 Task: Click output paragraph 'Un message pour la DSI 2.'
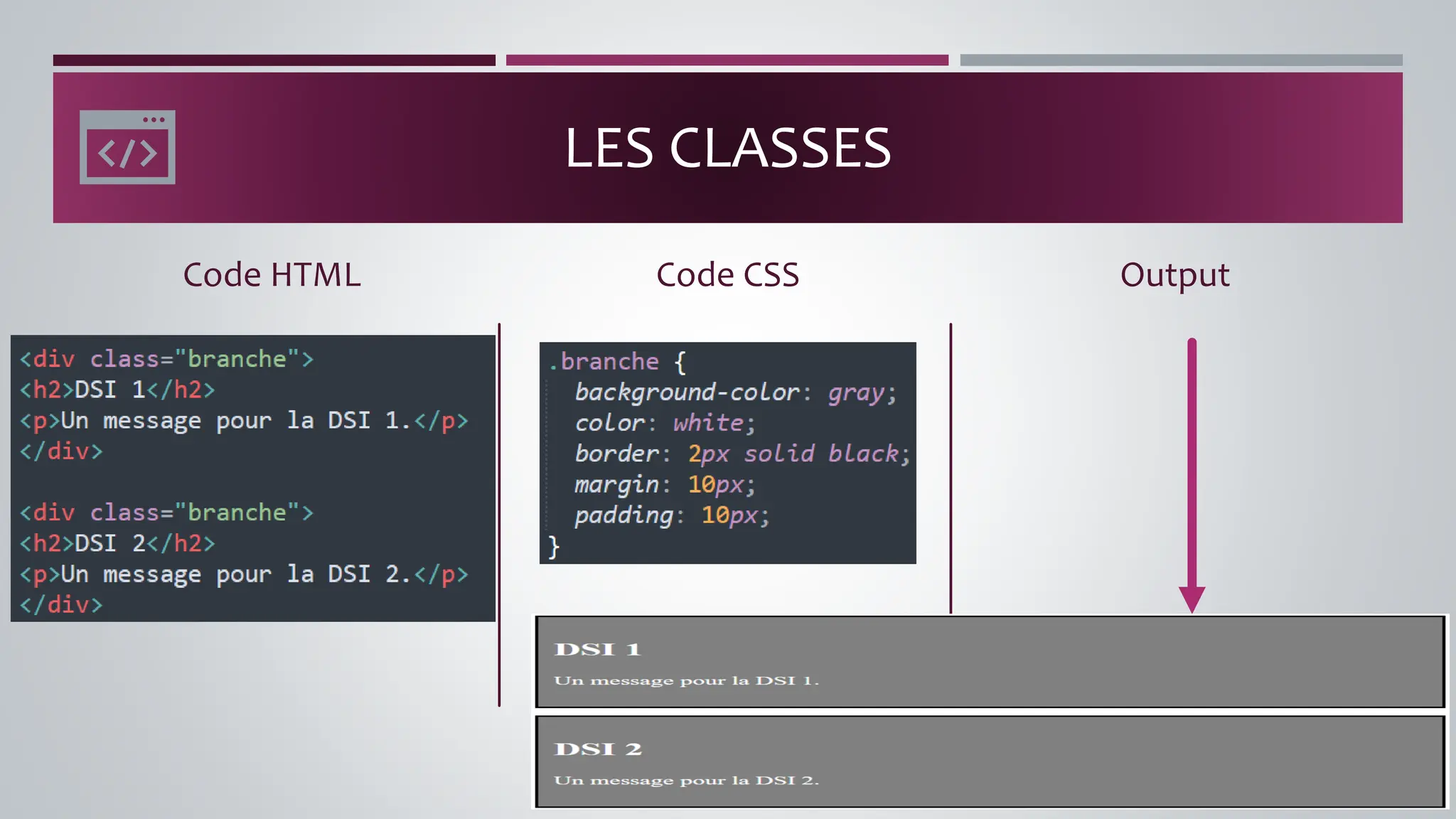point(687,781)
